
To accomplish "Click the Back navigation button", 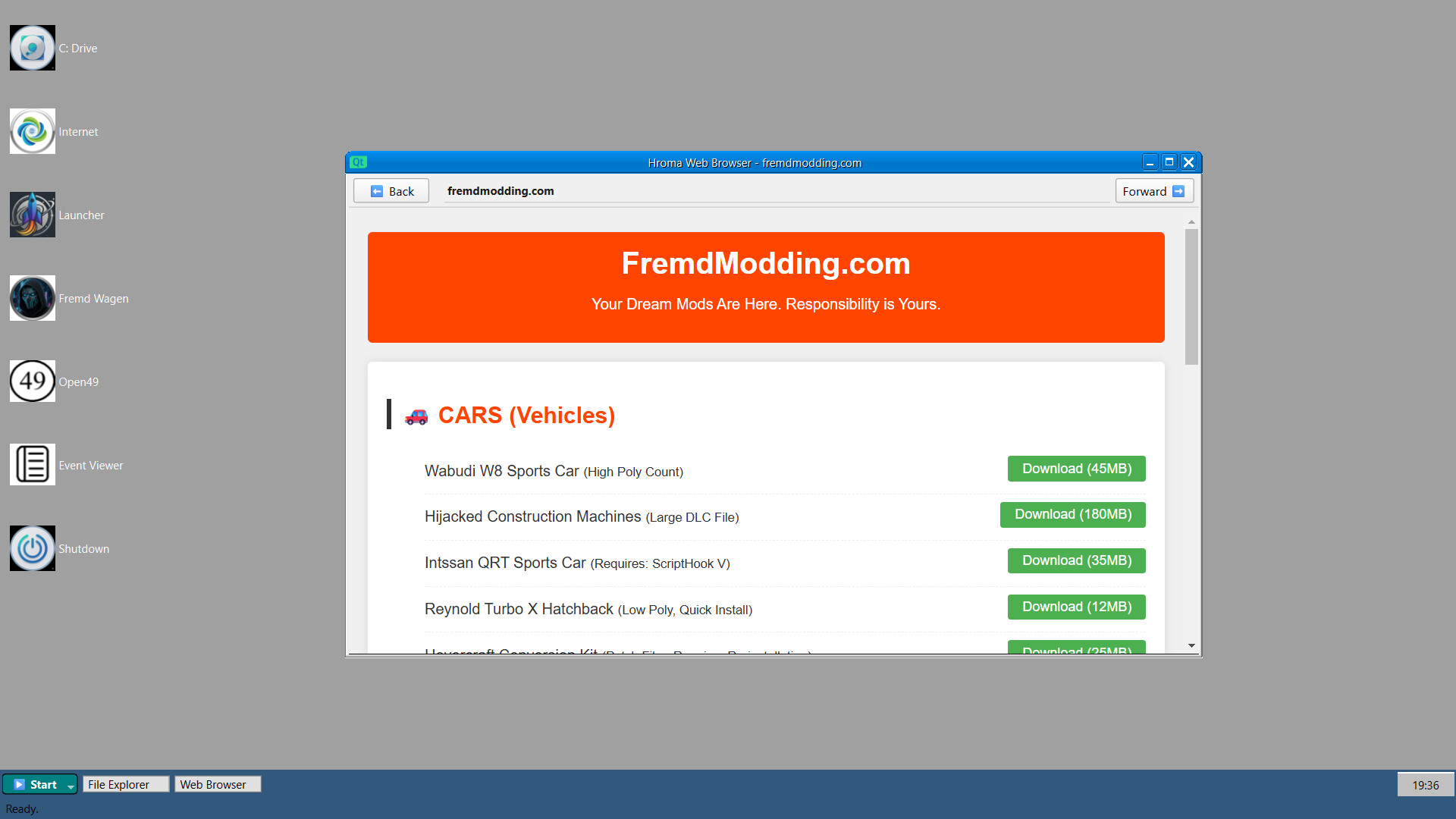I will click(391, 190).
